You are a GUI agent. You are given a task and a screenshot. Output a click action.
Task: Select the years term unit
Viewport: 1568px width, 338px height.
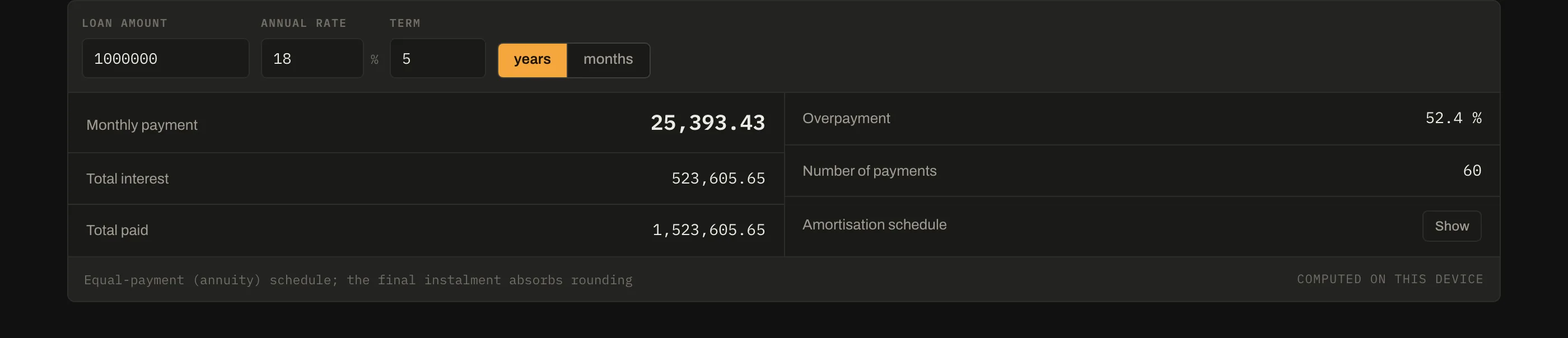tap(532, 59)
